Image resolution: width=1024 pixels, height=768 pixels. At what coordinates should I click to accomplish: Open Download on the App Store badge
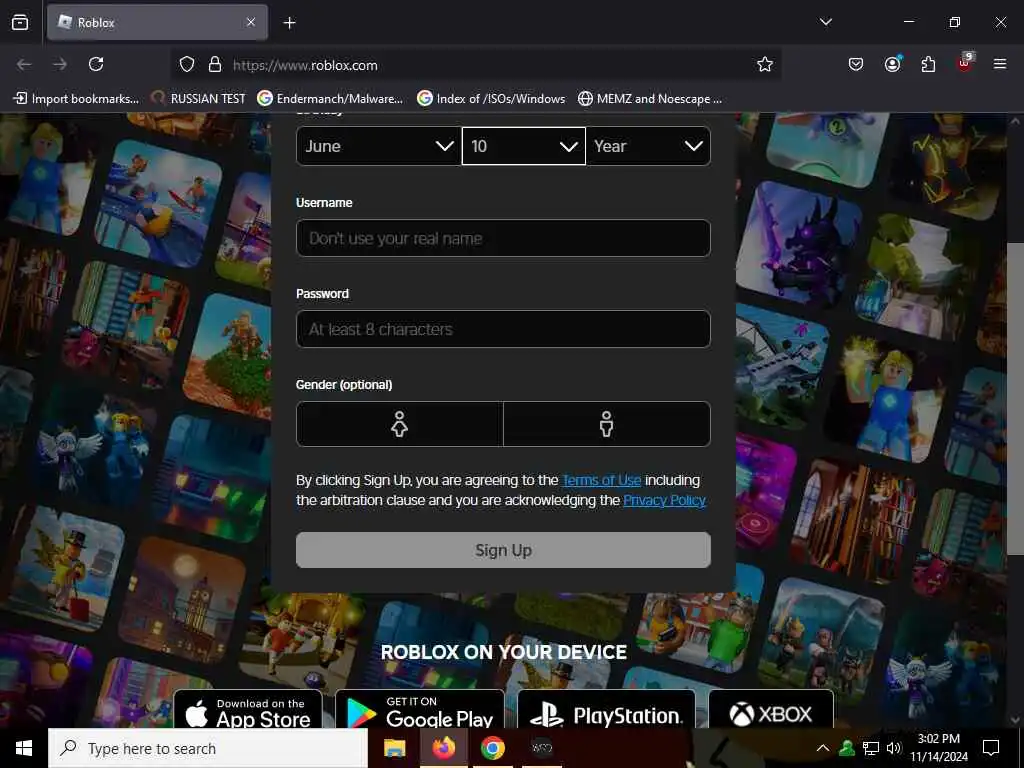point(248,710)
